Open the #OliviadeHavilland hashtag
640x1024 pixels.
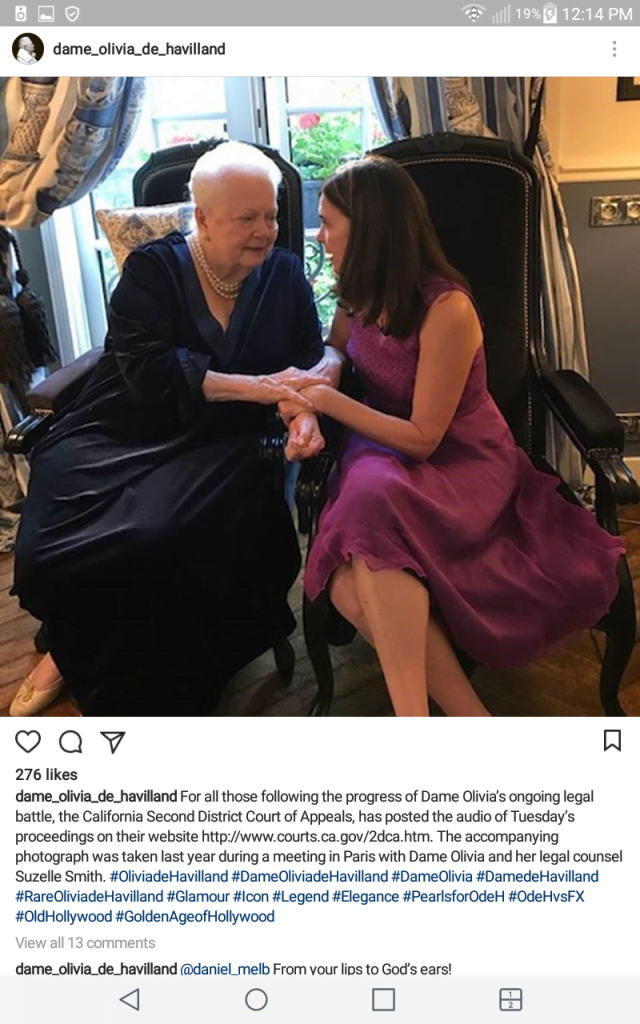[x=168, y=876]
